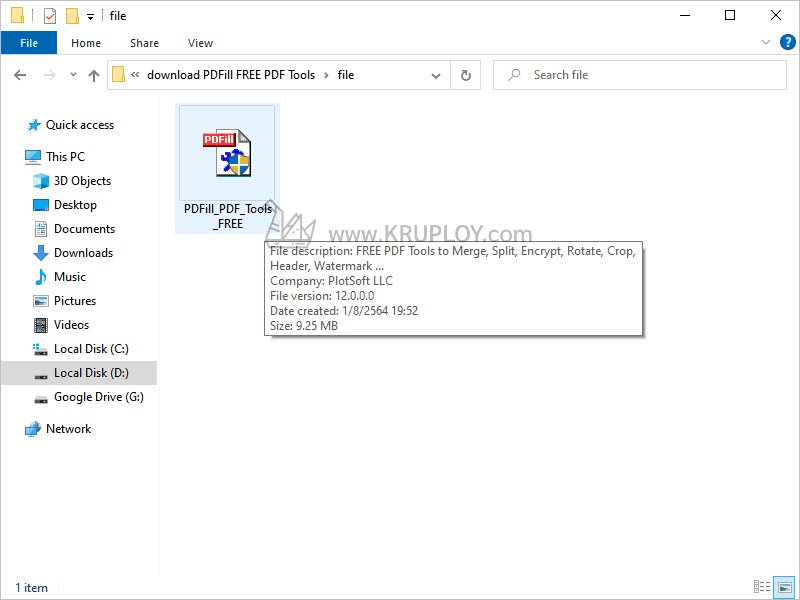This screenshot has height=600, width=800.
Task: Open Help with the question mark icon
Action: click(x=788, y=42)
